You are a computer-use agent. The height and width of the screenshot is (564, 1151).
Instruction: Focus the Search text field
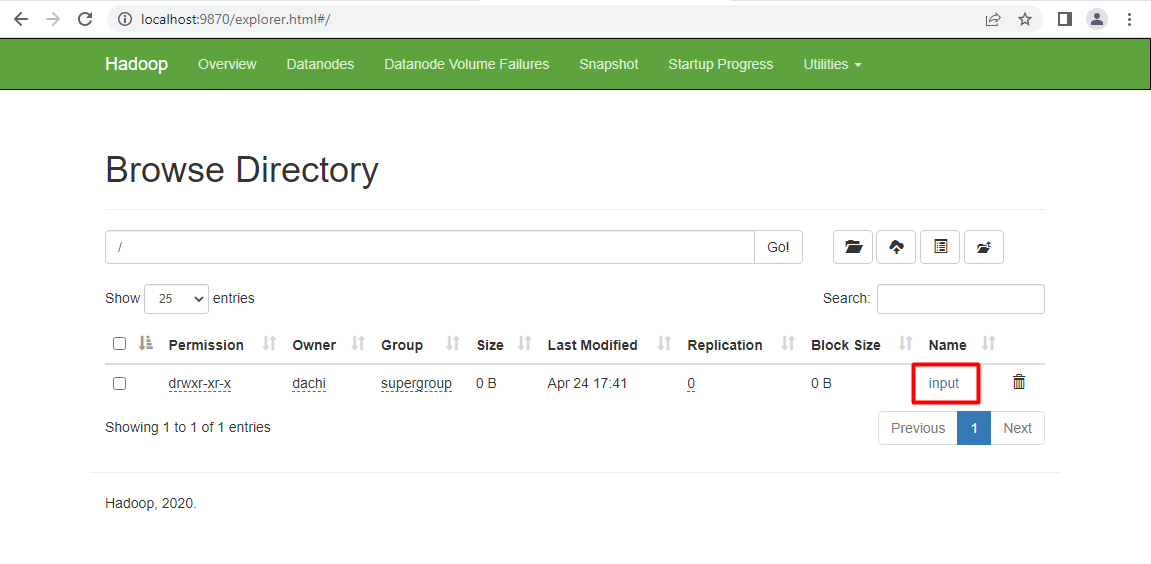point(960,298)
